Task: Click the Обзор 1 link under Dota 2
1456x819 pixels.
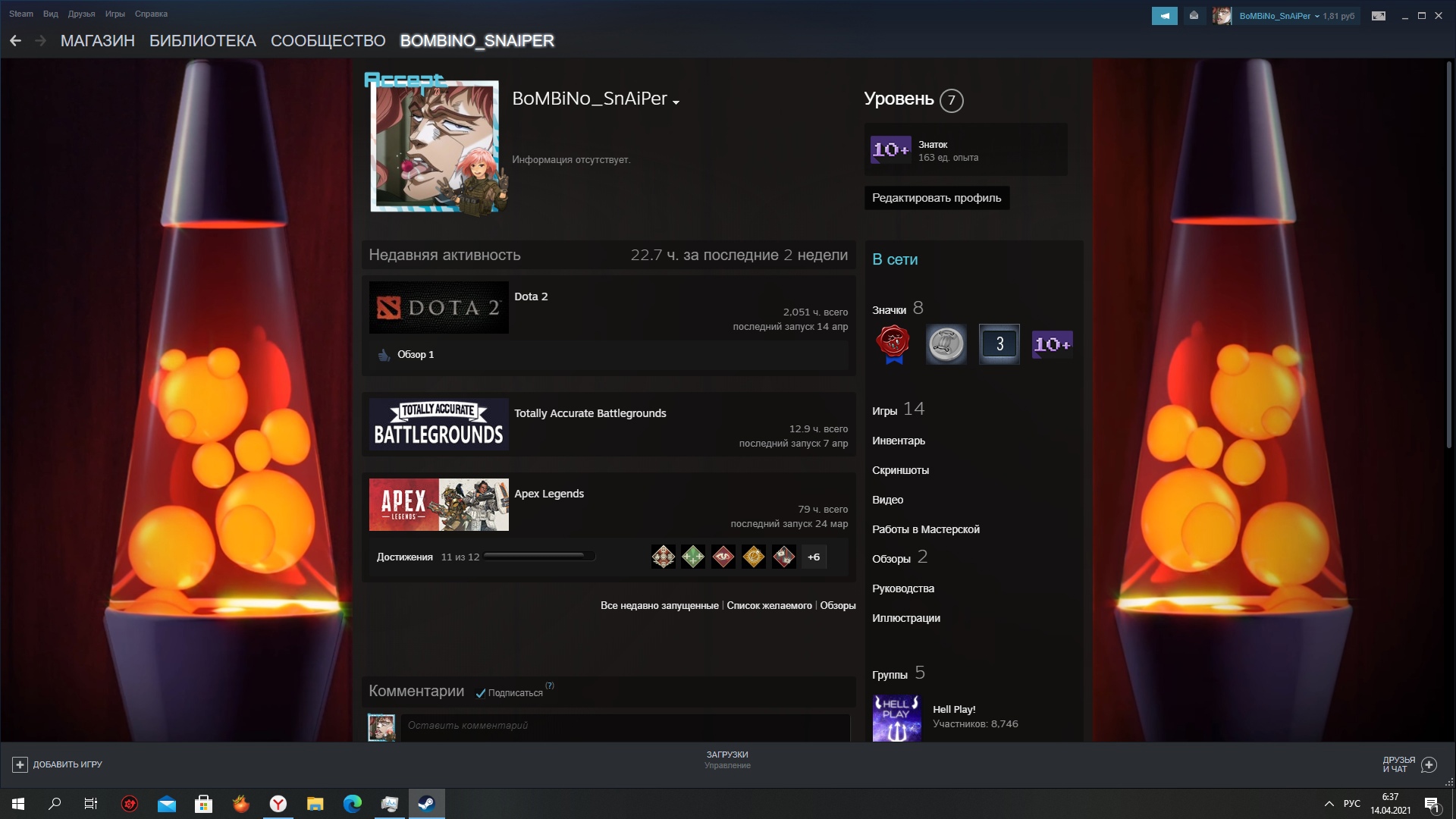Action: (416, 355)
